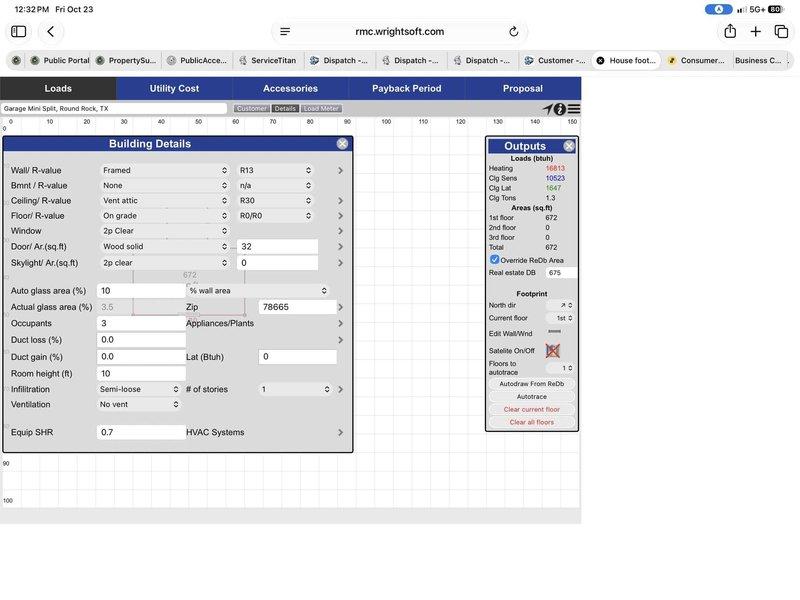This screenshot has width=800, height=600.
Task: Click the Equip SHR input field
Action: click(x=141, y=433)
